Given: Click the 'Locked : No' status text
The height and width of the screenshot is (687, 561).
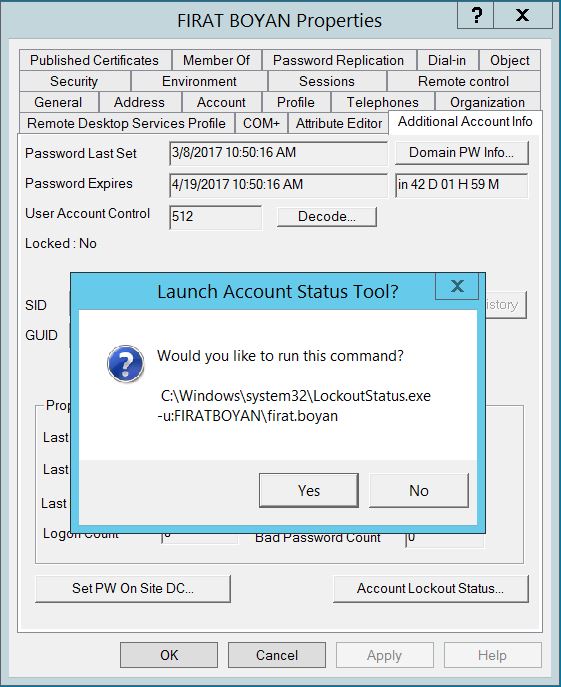Looking at the screenshot, I should pos(61,244).
